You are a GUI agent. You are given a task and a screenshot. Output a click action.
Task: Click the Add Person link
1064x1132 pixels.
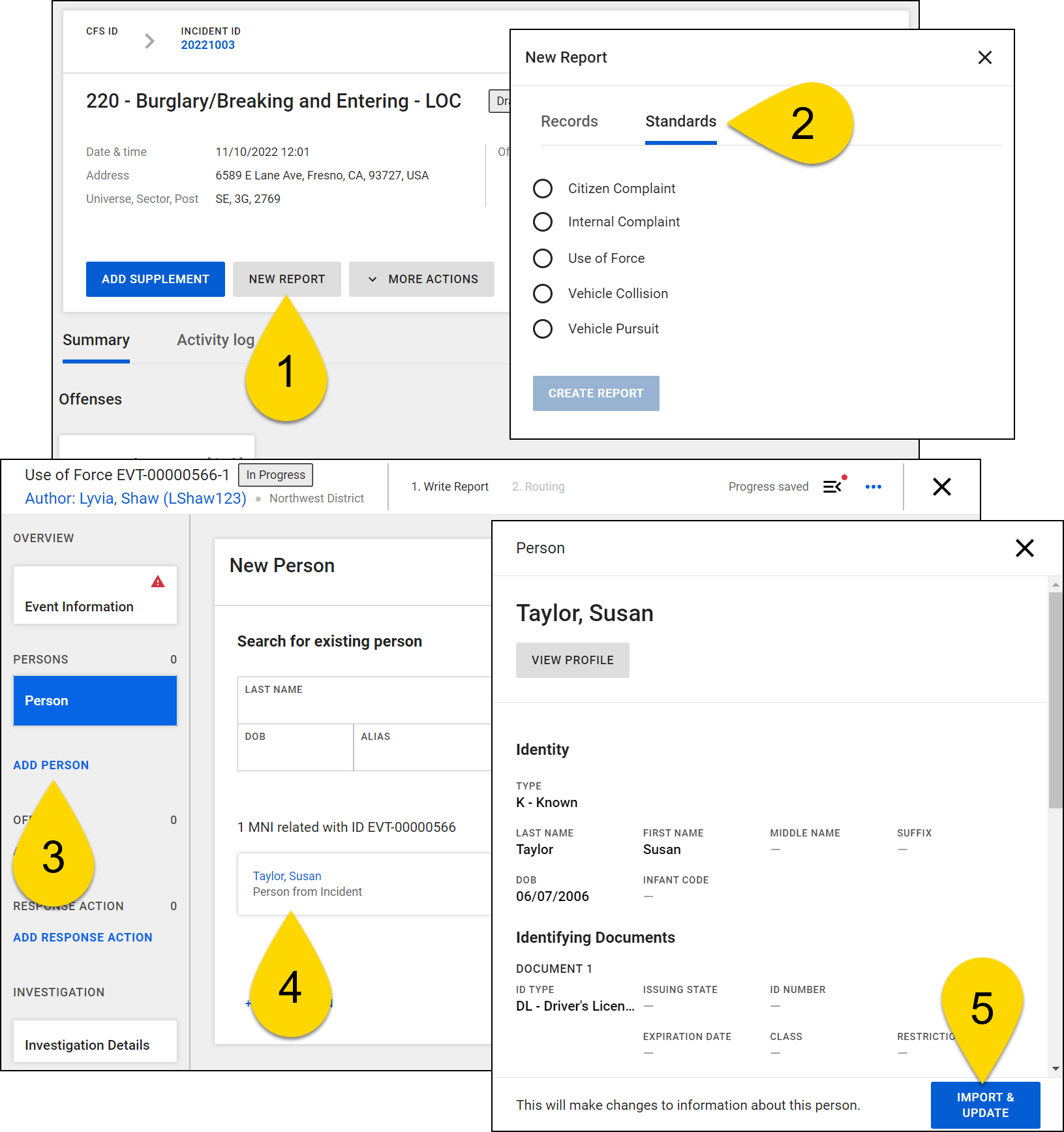click(50, 765)
